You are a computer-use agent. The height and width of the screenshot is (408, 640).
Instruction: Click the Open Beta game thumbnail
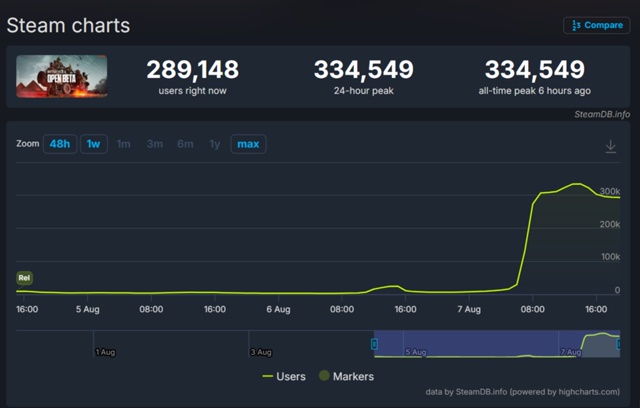click(62, 76)
